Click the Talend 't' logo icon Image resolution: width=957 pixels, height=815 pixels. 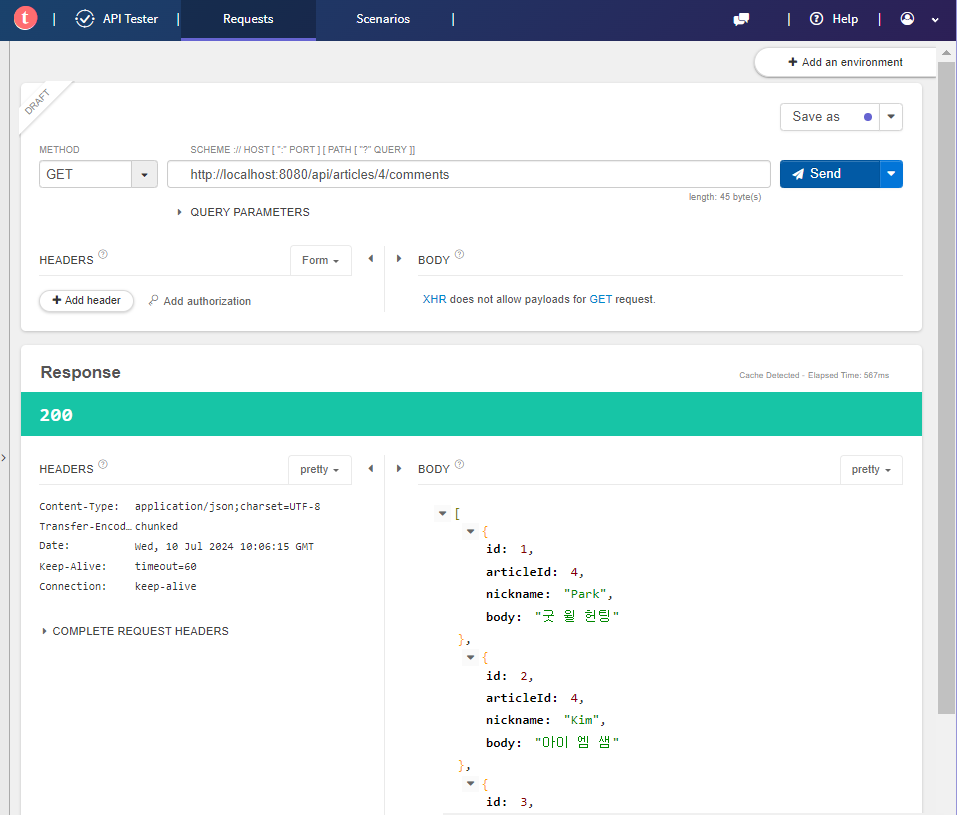pos(25,18)
